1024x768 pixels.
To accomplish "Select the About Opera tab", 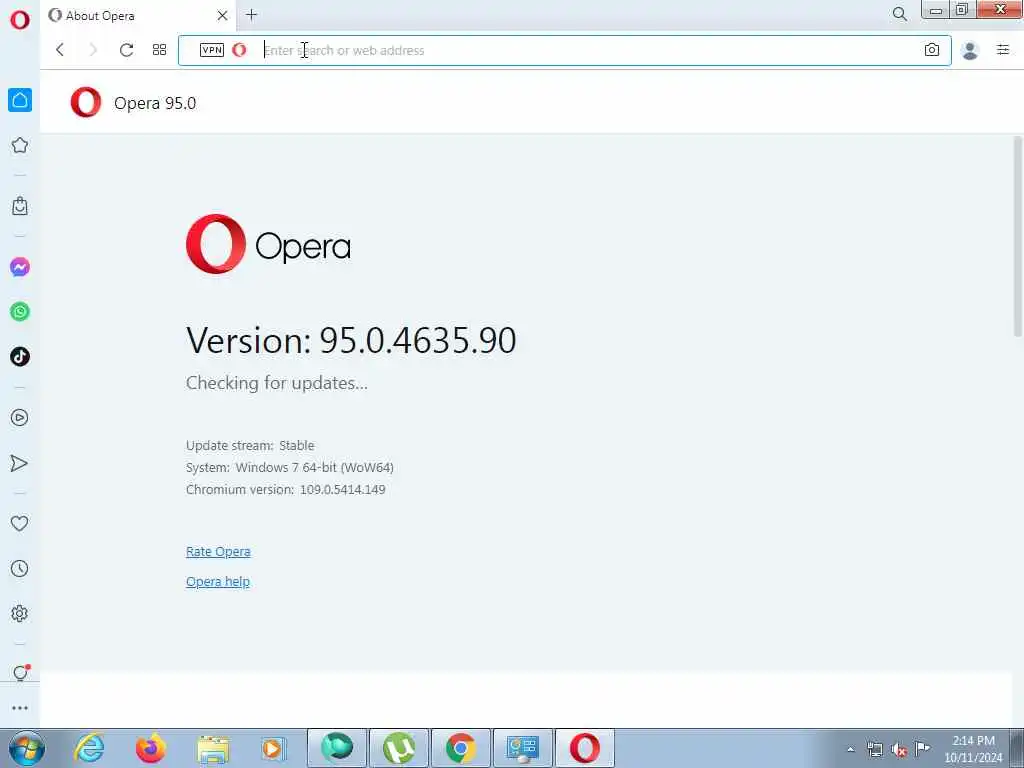I will 137,15.
